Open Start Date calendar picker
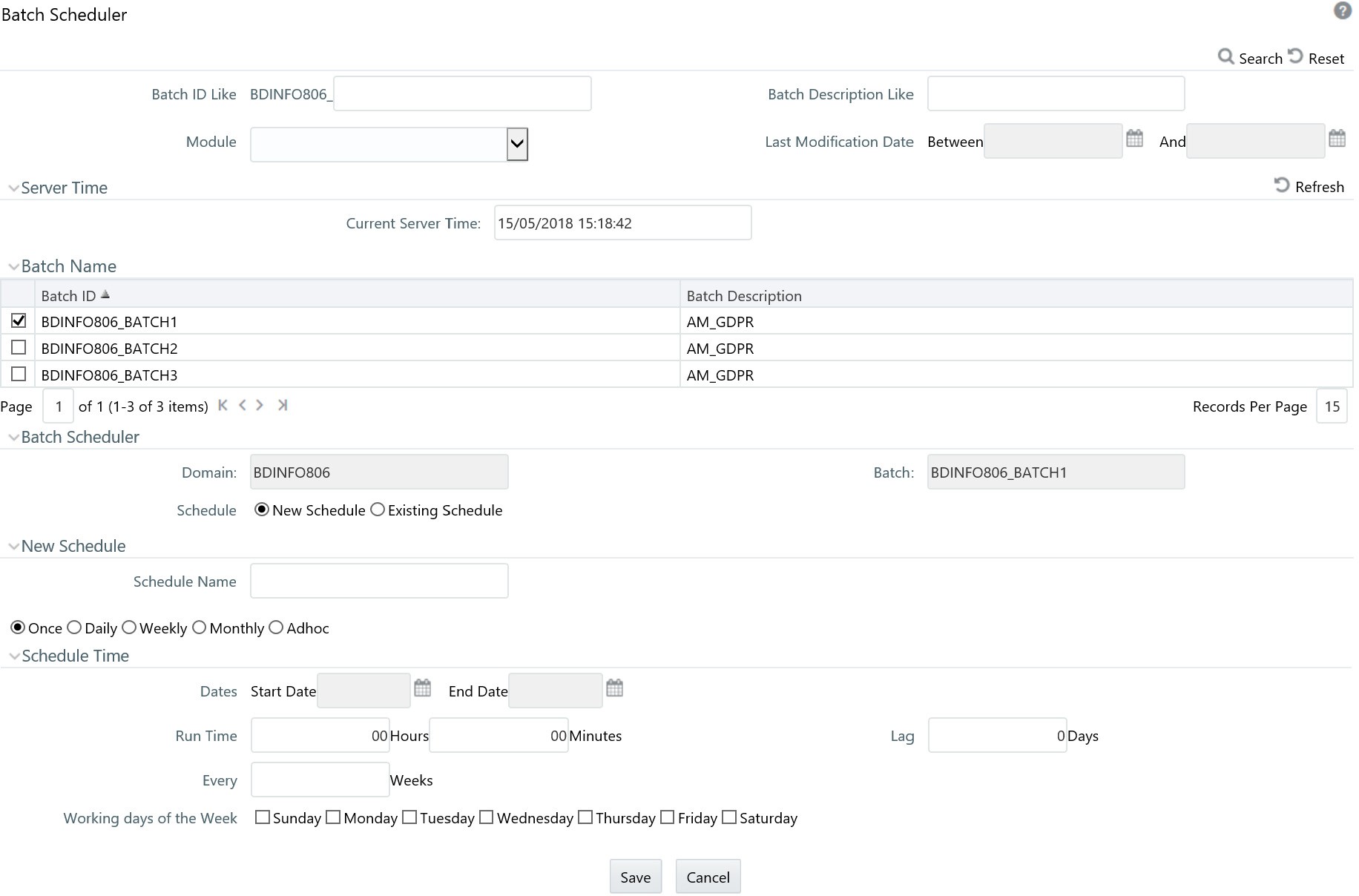Screen dimensions: 1359x896 tap(422, 688)
